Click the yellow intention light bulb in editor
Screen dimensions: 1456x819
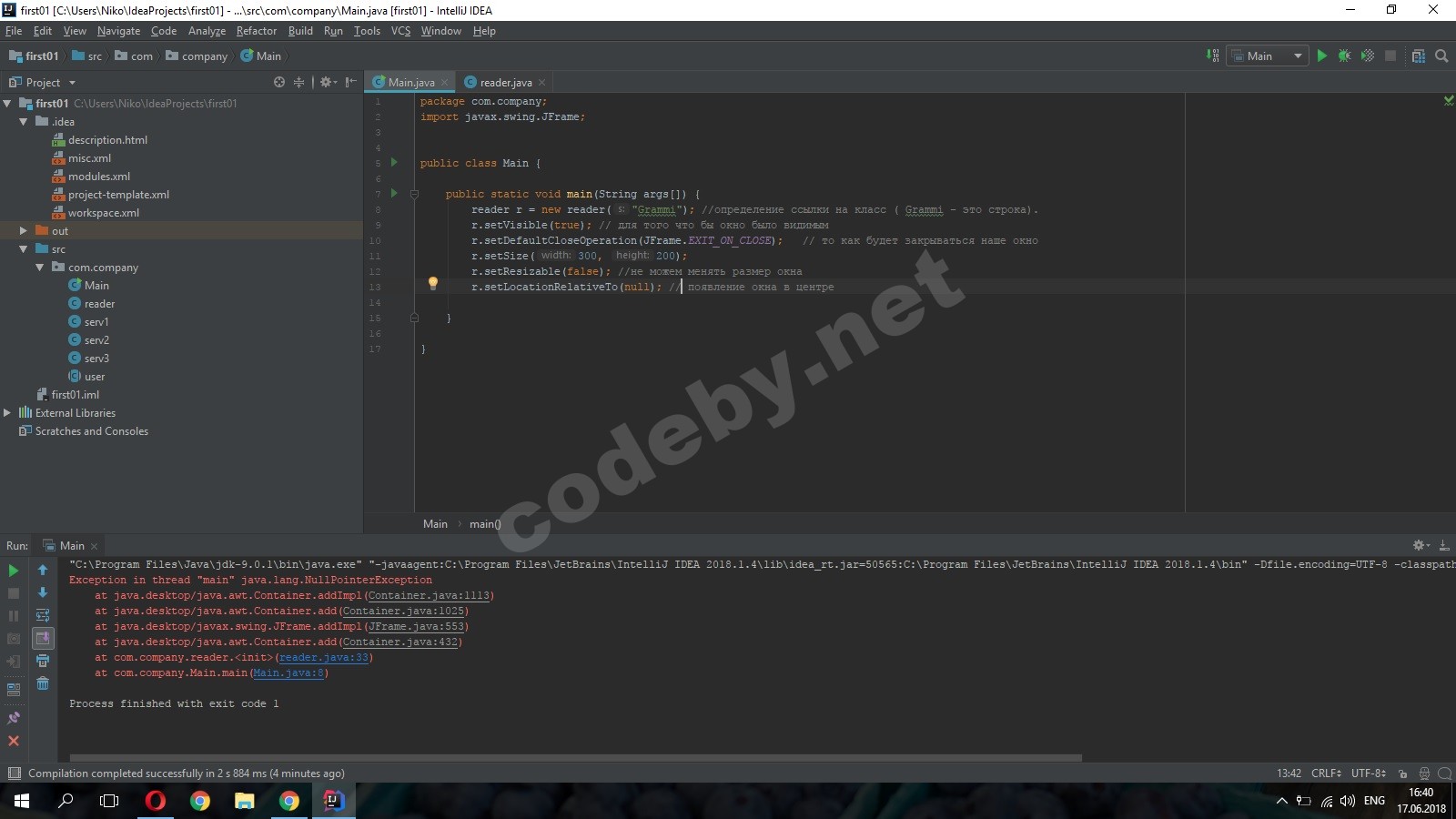pyautogui.click(x=433, y=283)
